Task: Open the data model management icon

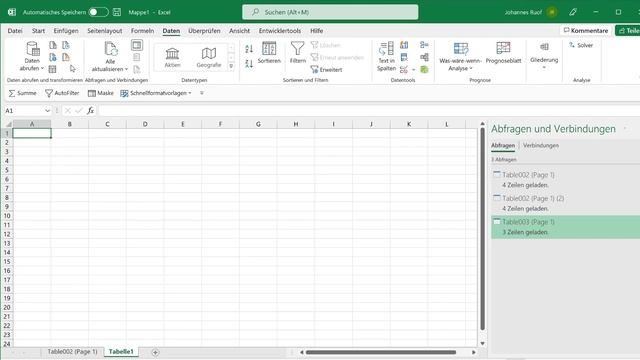Action: [x=424, y=69]
